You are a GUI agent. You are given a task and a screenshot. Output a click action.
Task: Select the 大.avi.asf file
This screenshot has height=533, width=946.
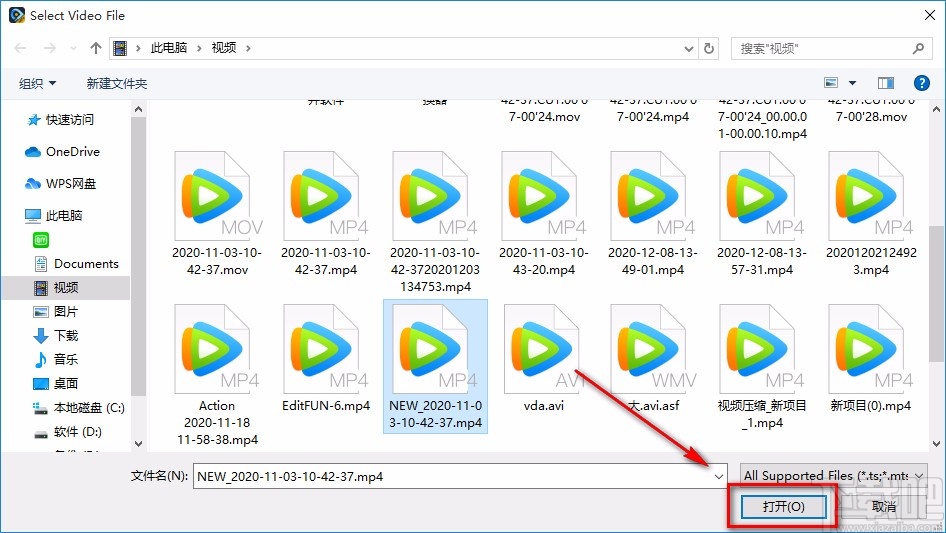653,358
